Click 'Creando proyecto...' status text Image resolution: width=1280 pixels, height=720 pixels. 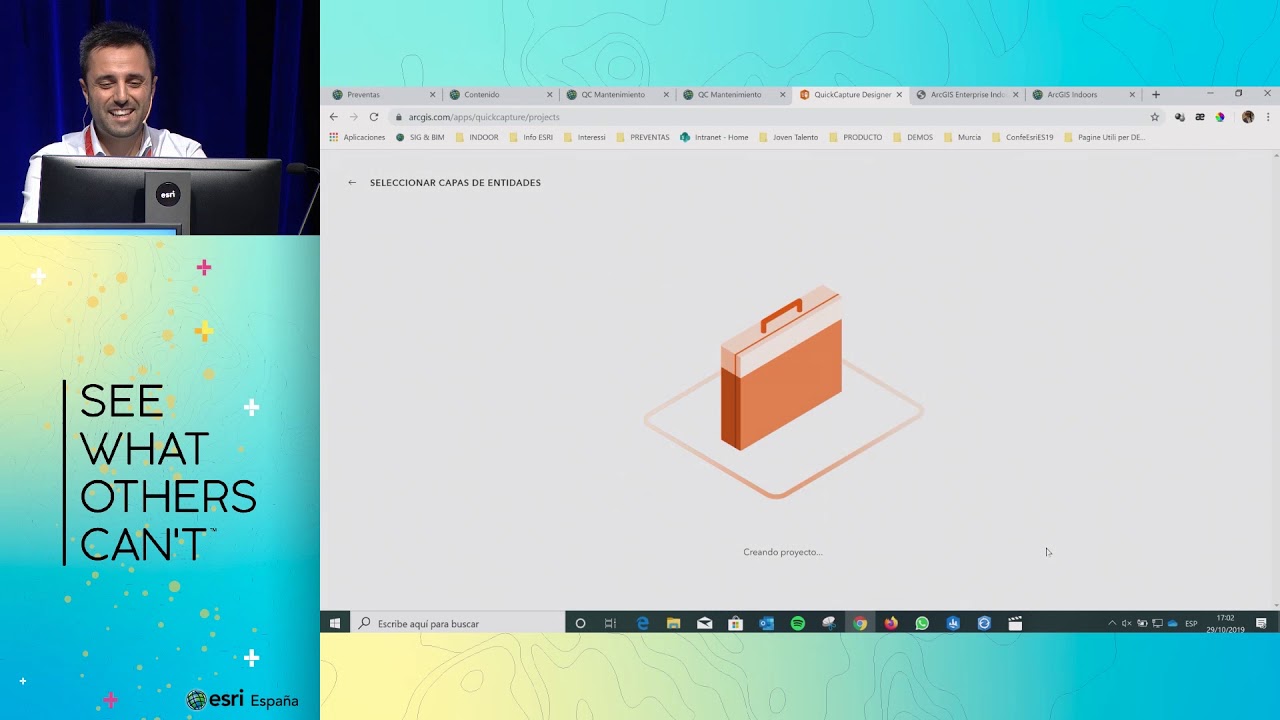(783, 552)
